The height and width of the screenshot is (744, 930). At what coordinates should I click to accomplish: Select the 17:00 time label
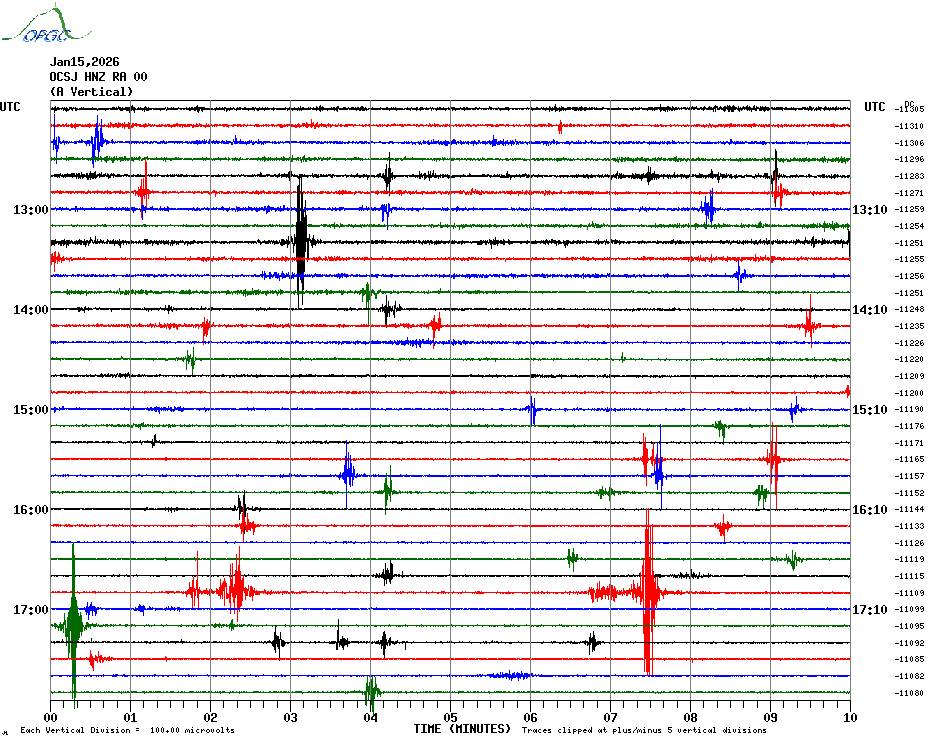(31, 609)
